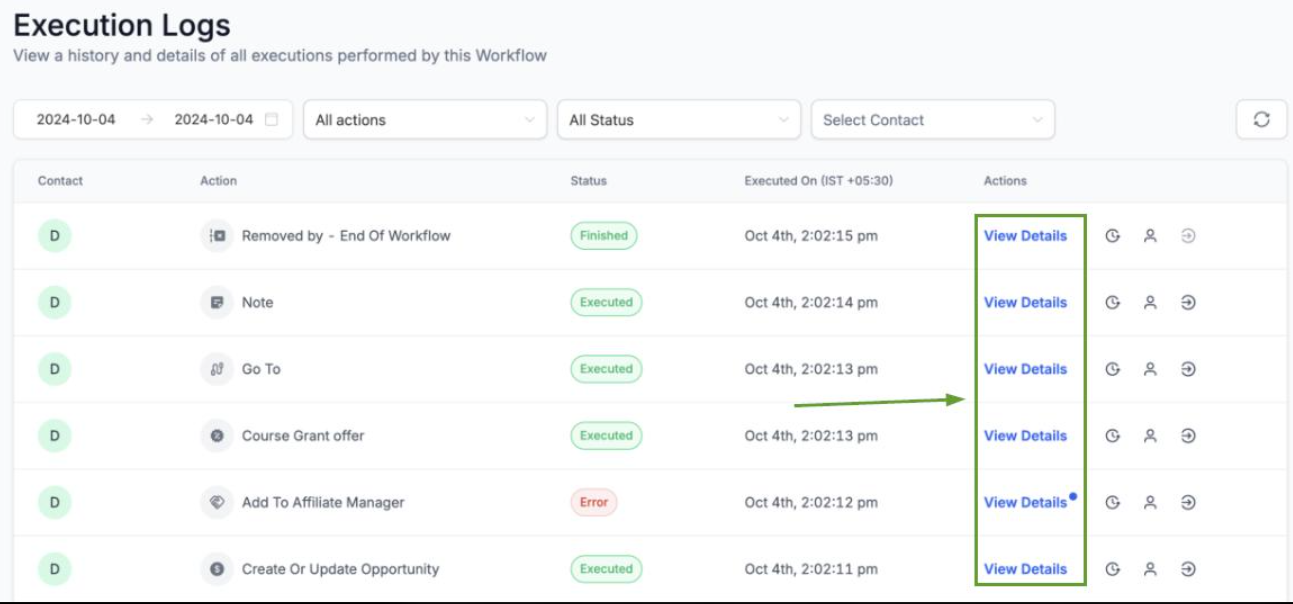Click the Executed badge in the Create Or Update Opportunity row
This screenshot has width=1293, height=604.
(x=606, y=569)
